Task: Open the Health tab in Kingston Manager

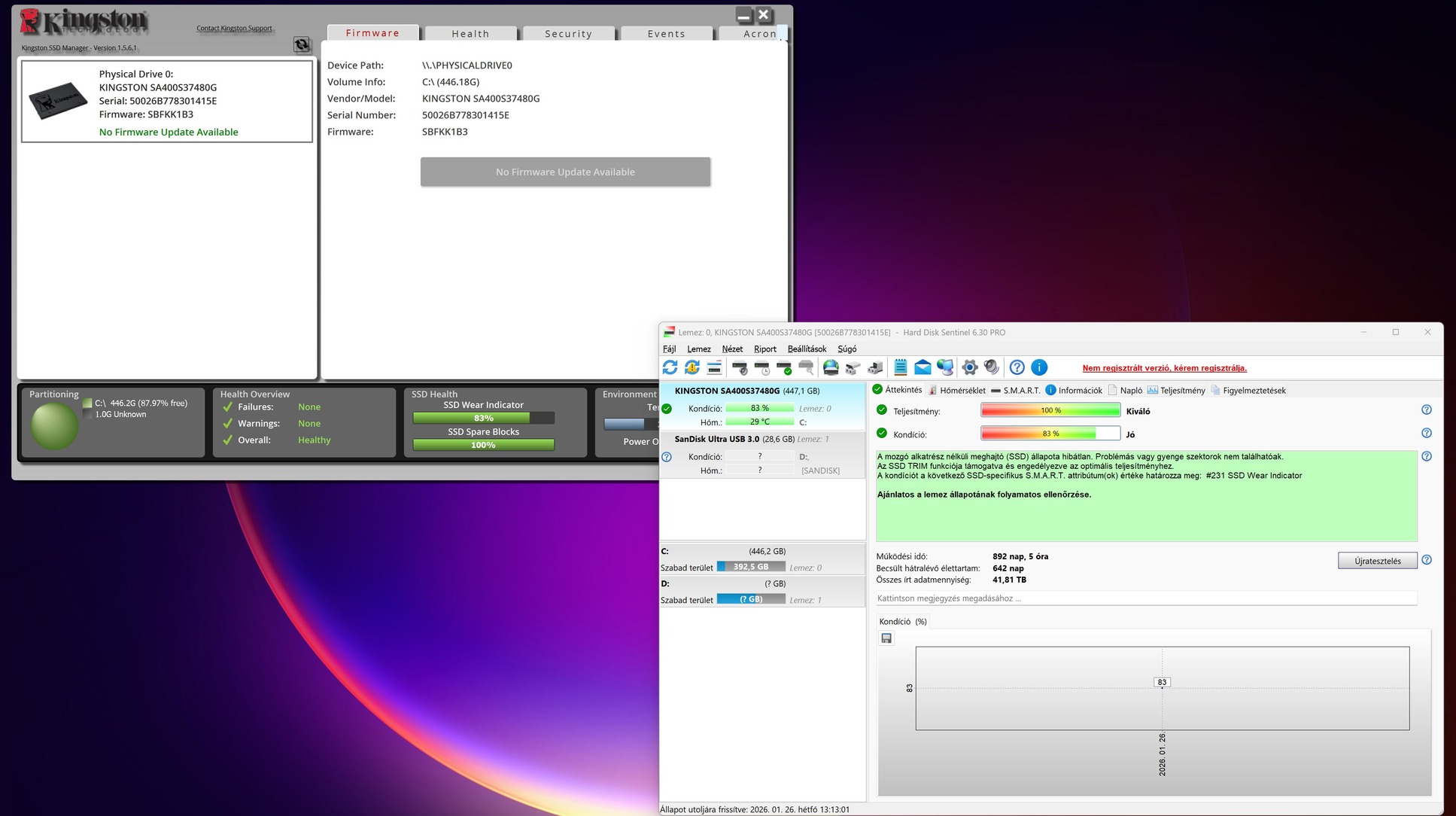Action: [x=470, y=34]
